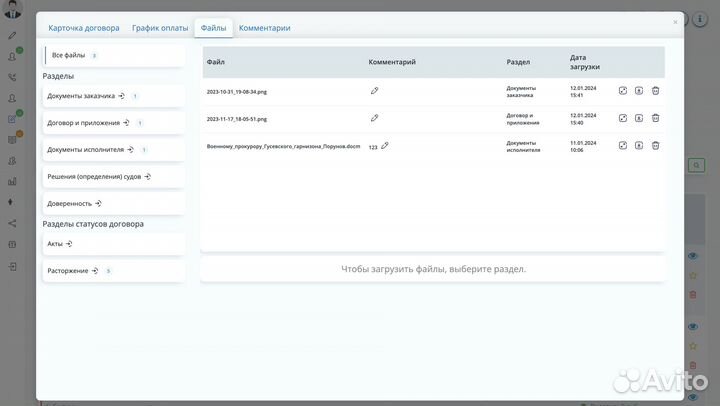Download 2023-11-17_18-05-51.png file
Viewport: 720px width, 406px height.
pyautogui.click(x=639, y=118)
